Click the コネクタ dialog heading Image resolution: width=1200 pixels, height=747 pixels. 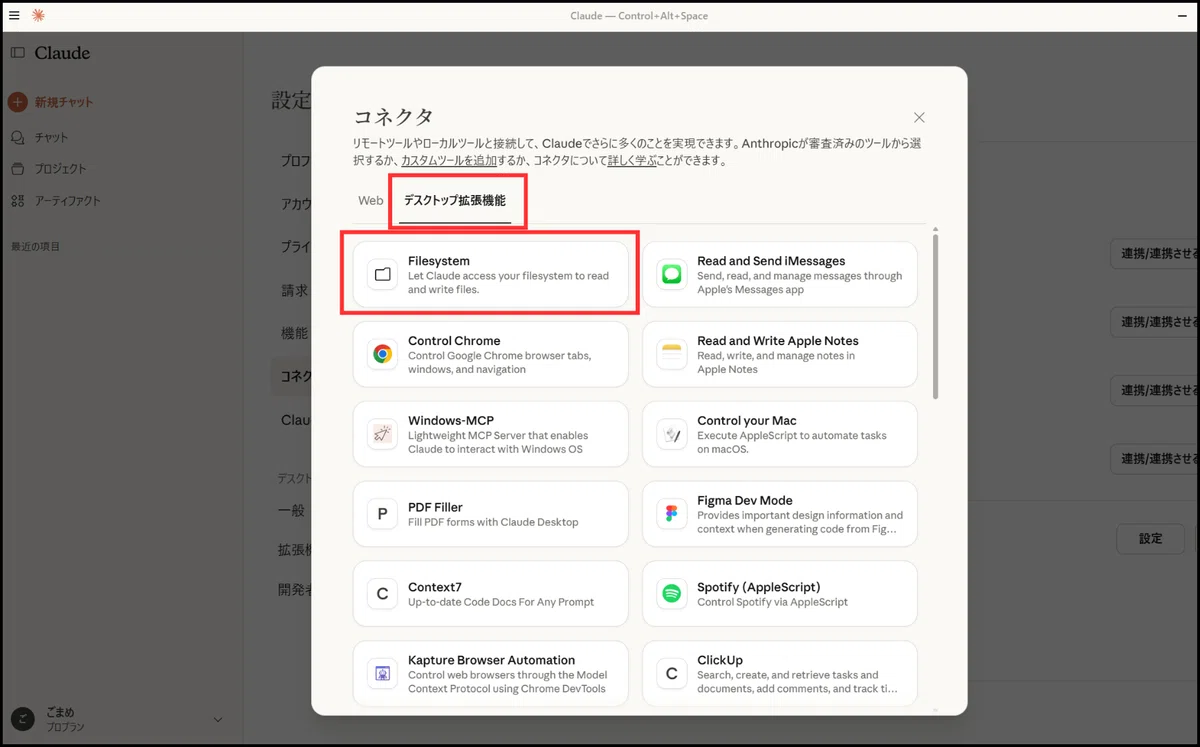[x=394, y=117]
